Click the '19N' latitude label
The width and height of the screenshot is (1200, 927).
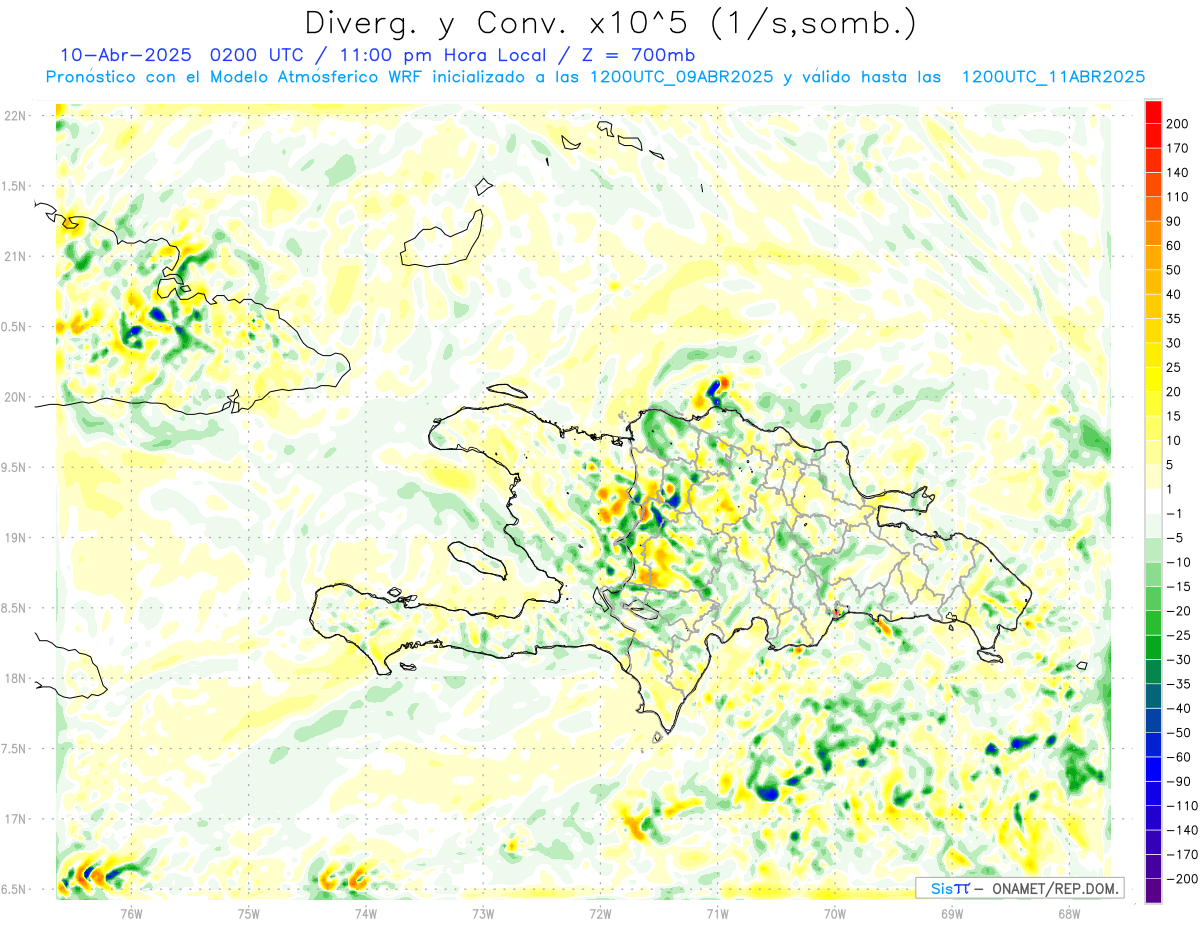[14, 538]
